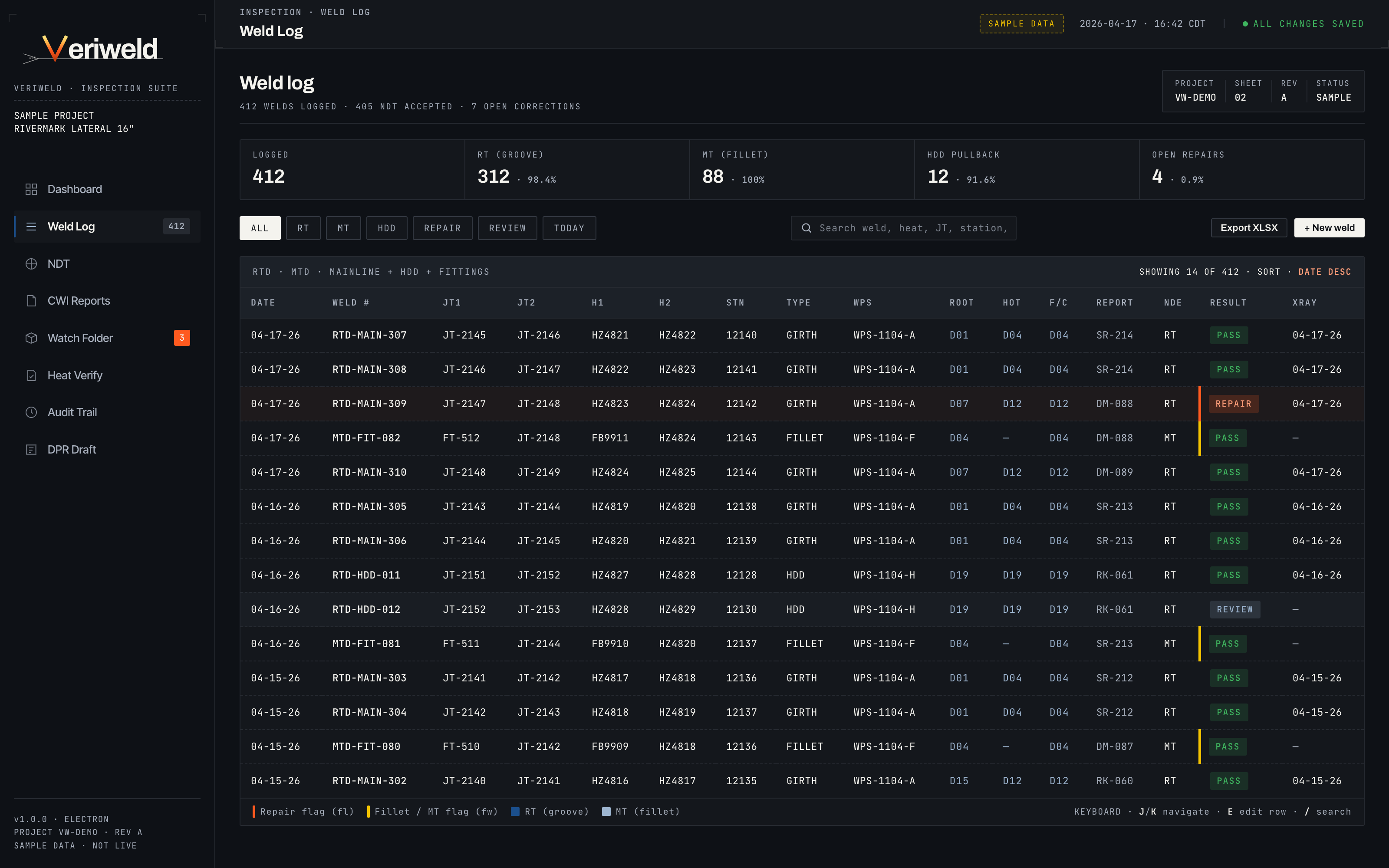
Task: Click the Heat Verify checkmark icon
Action: [x=32, y=375]
